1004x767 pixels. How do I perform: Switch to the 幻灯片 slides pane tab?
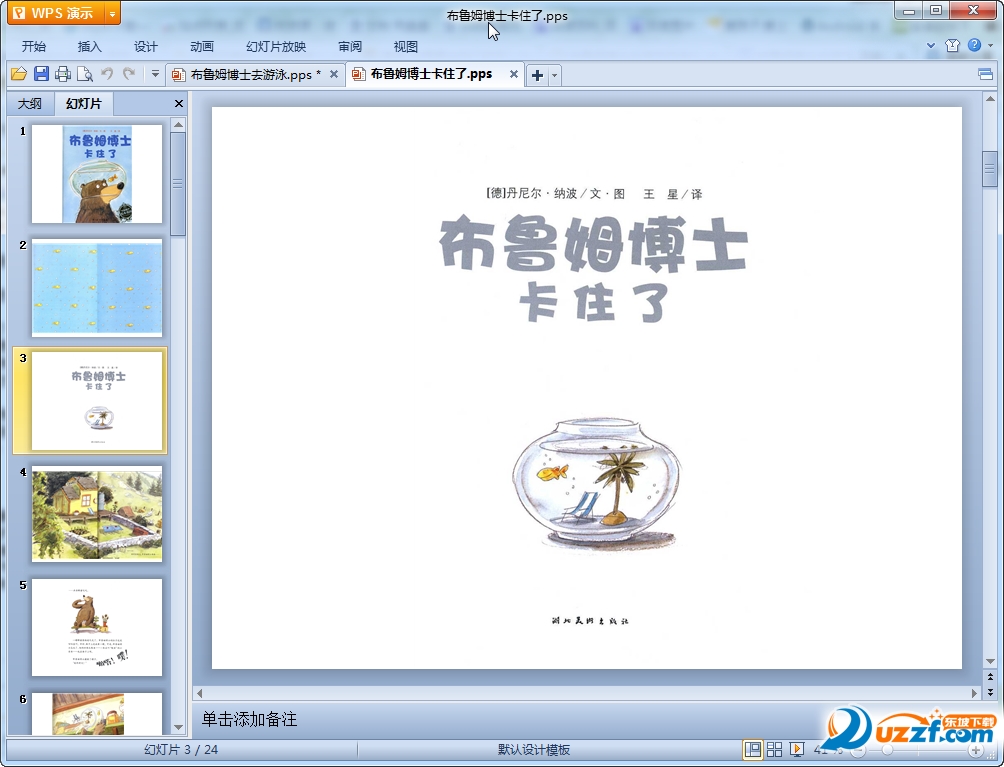(83, 104)
